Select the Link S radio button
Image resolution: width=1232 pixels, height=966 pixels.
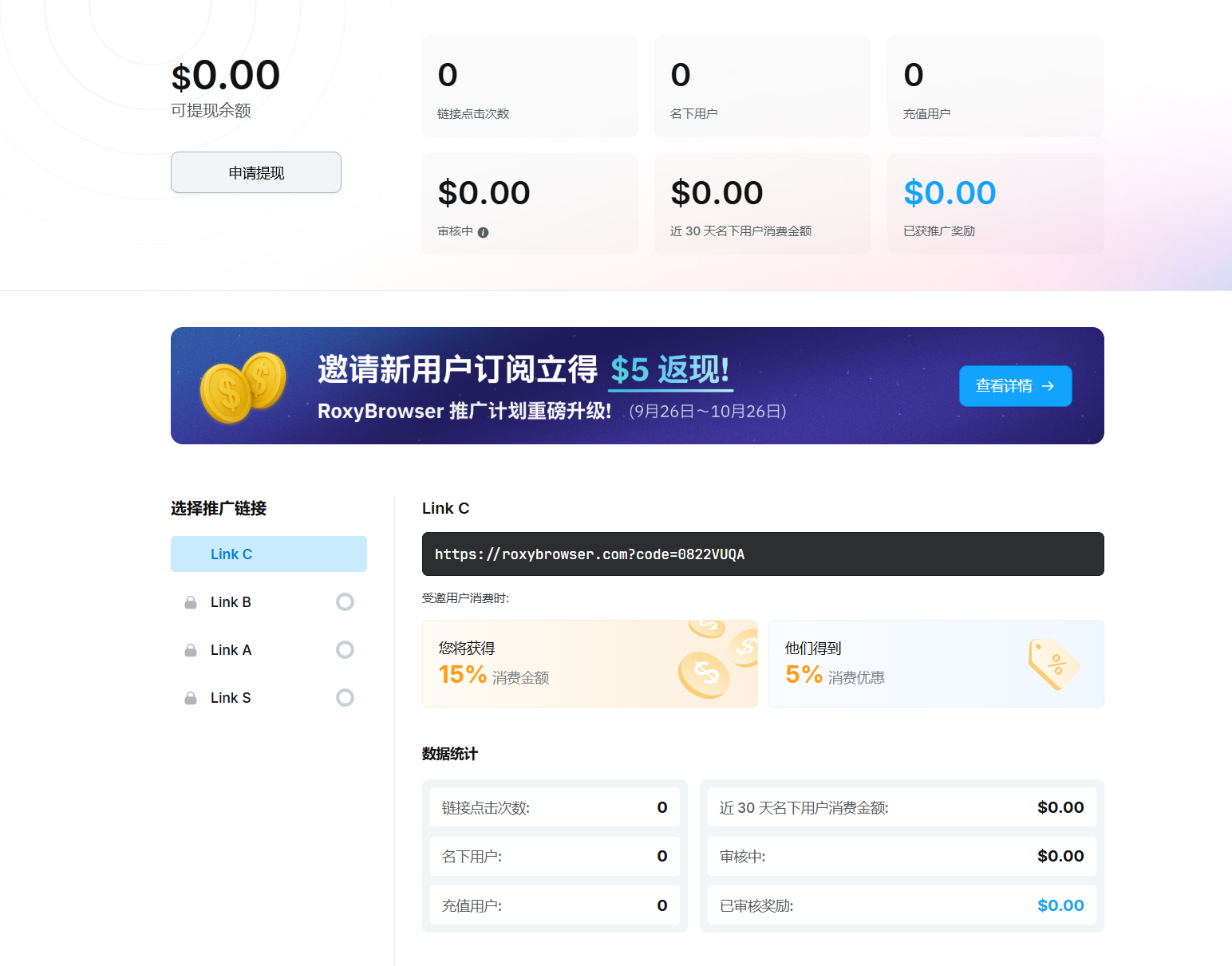pos(345,698)
